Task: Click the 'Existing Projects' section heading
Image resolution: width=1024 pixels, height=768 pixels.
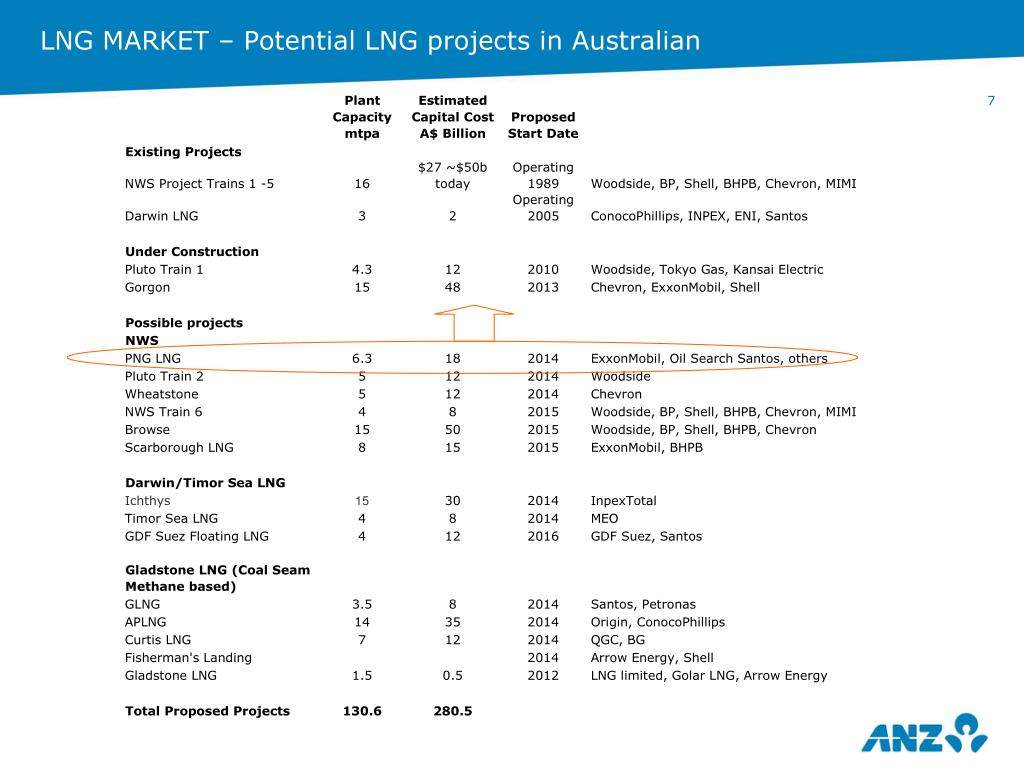Action: coord(183,152)
